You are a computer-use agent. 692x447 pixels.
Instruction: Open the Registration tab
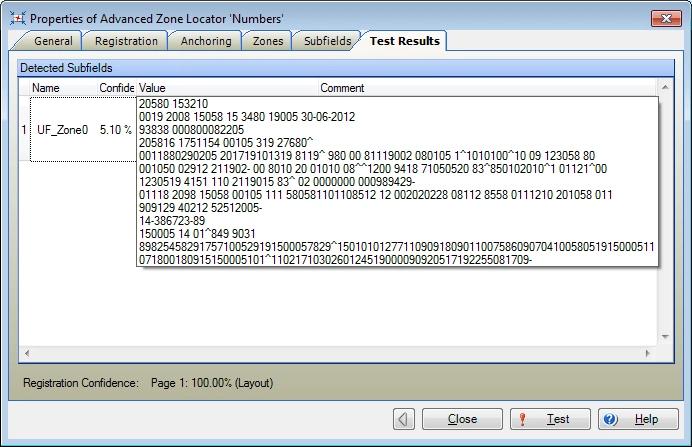point(126,41)
